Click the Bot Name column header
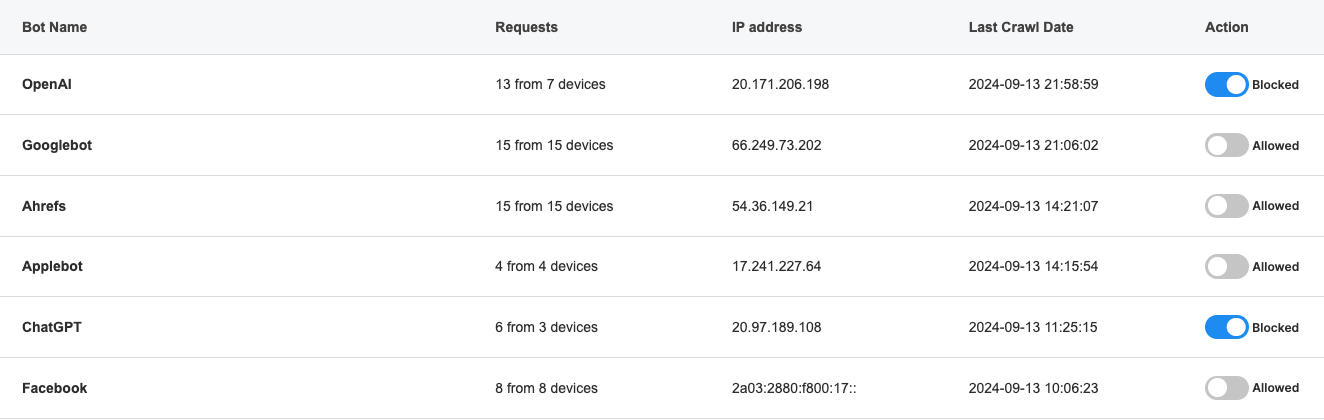The image size is (1324, 420). click(x=54, y=28)
